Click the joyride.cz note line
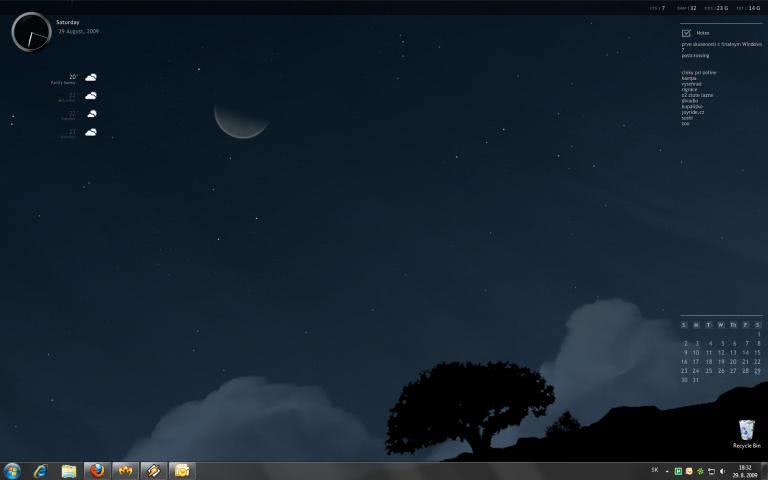 point(693,112)
